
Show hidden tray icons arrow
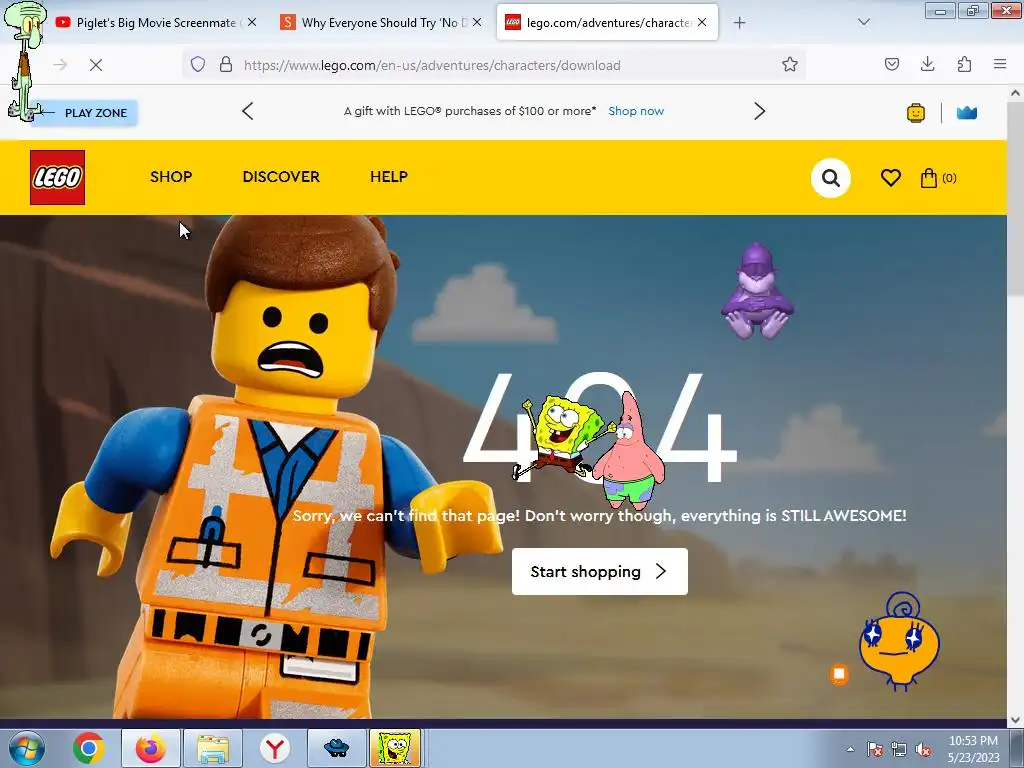tap(850, 749)
